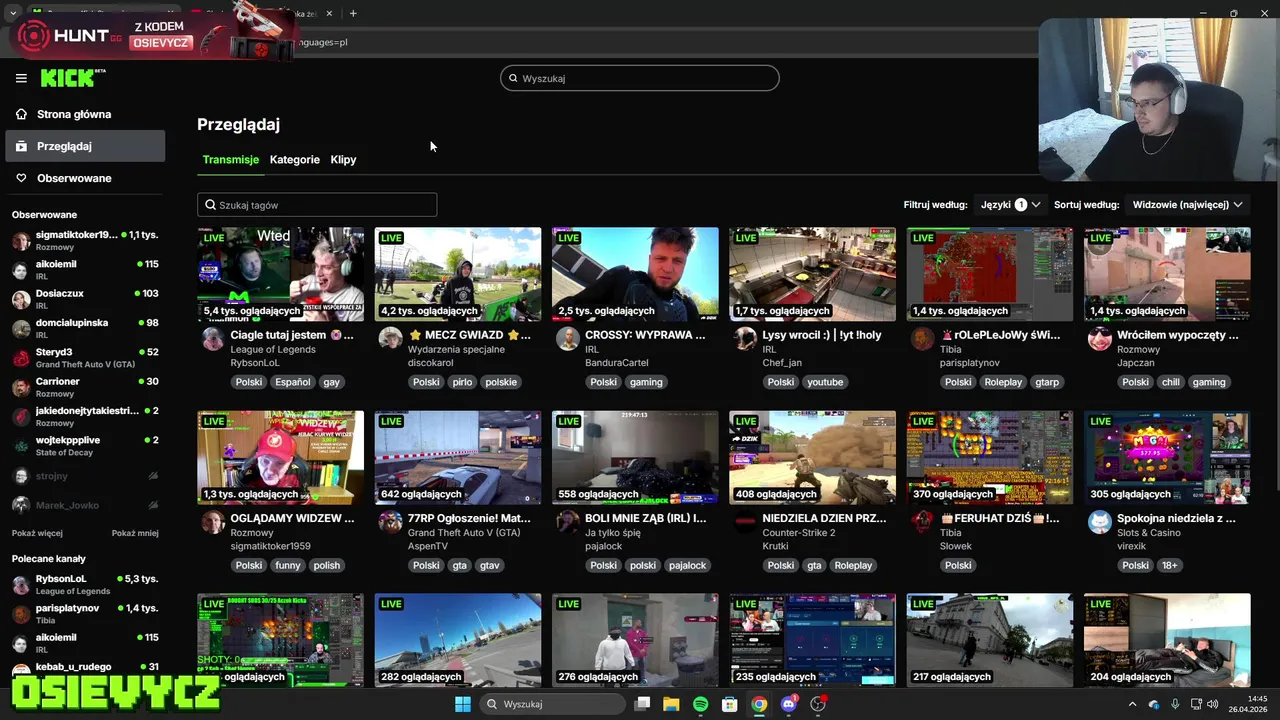Open File Explorer from taskbar
The image size is (1280, 720).
click(671, 704)
